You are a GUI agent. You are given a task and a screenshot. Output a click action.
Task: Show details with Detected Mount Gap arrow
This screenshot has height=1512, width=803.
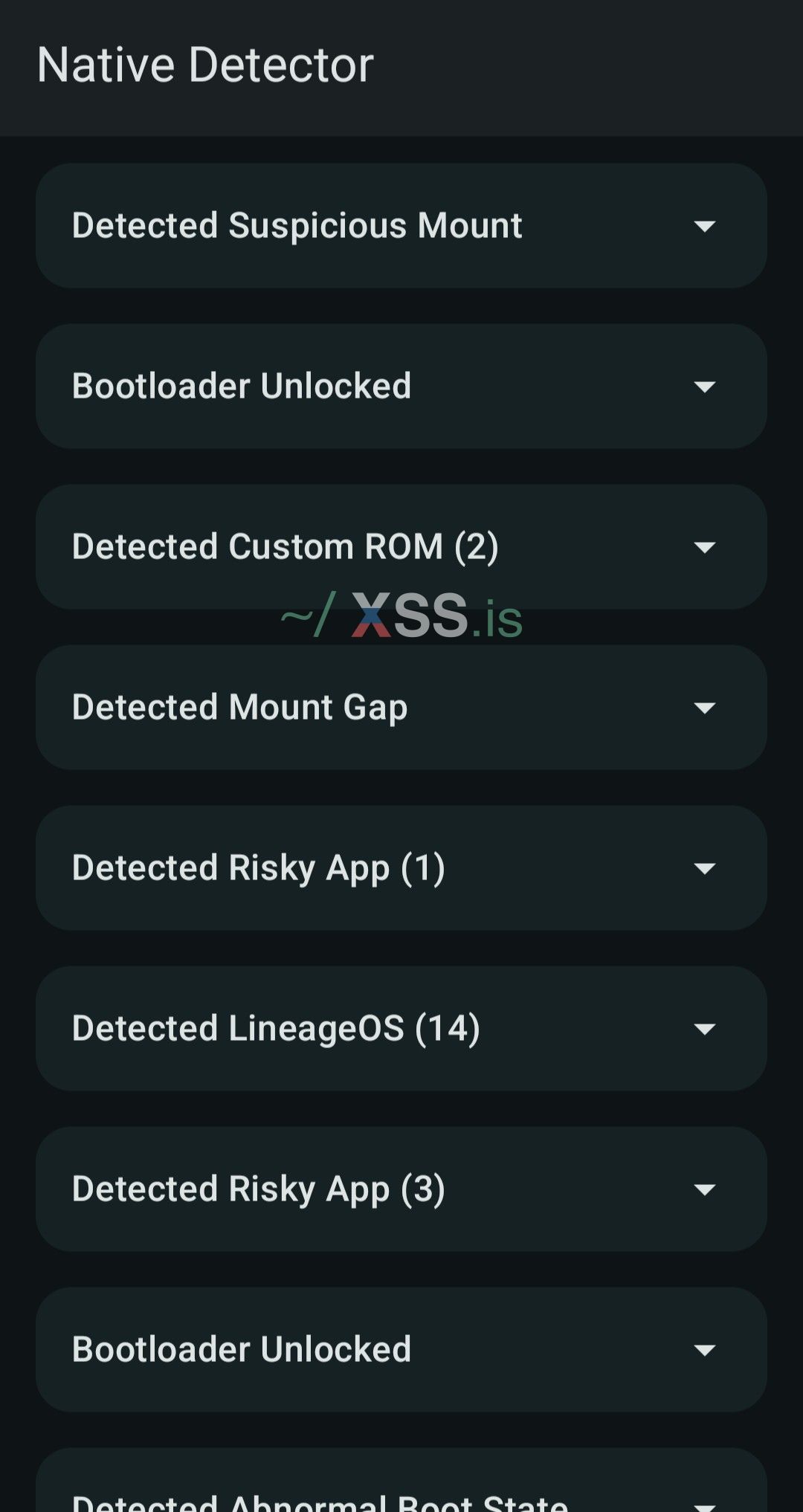(704, 708)
